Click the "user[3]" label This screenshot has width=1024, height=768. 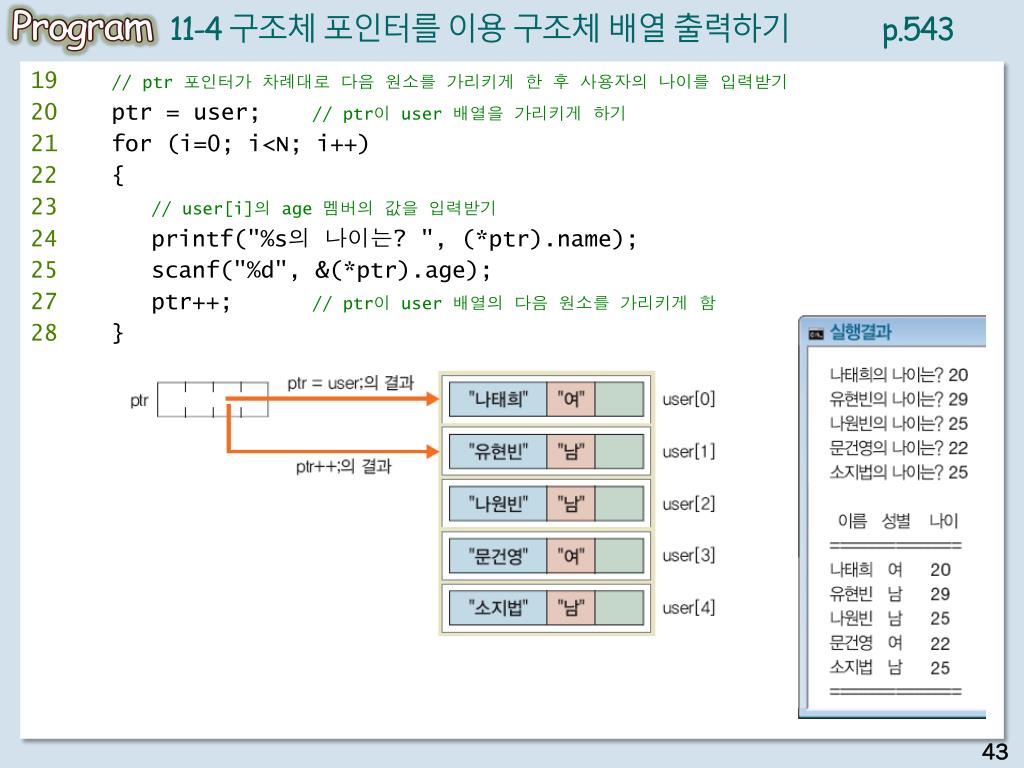689,556
